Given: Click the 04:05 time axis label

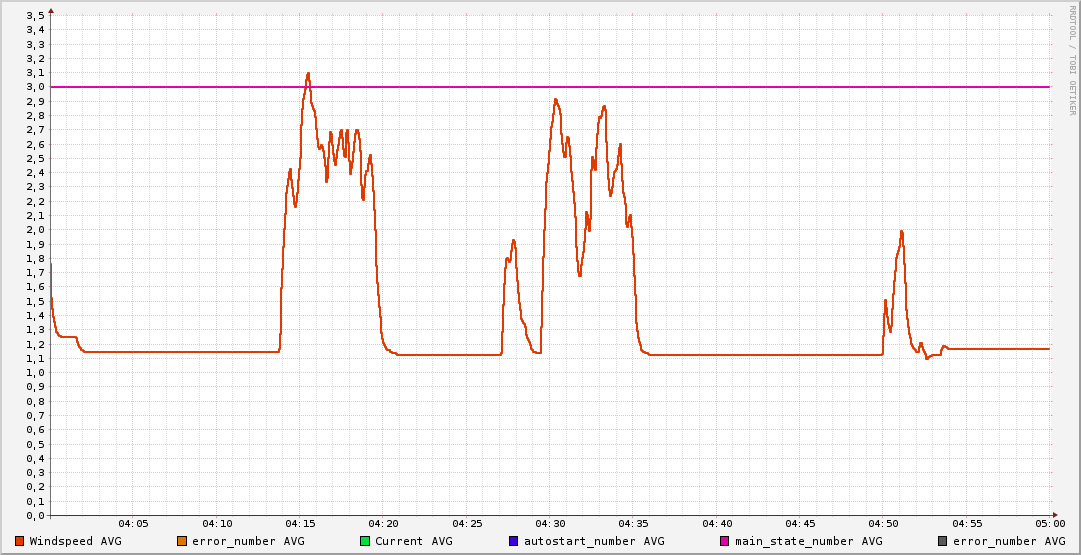Looking at the screenshot, I should coord(134,524).
